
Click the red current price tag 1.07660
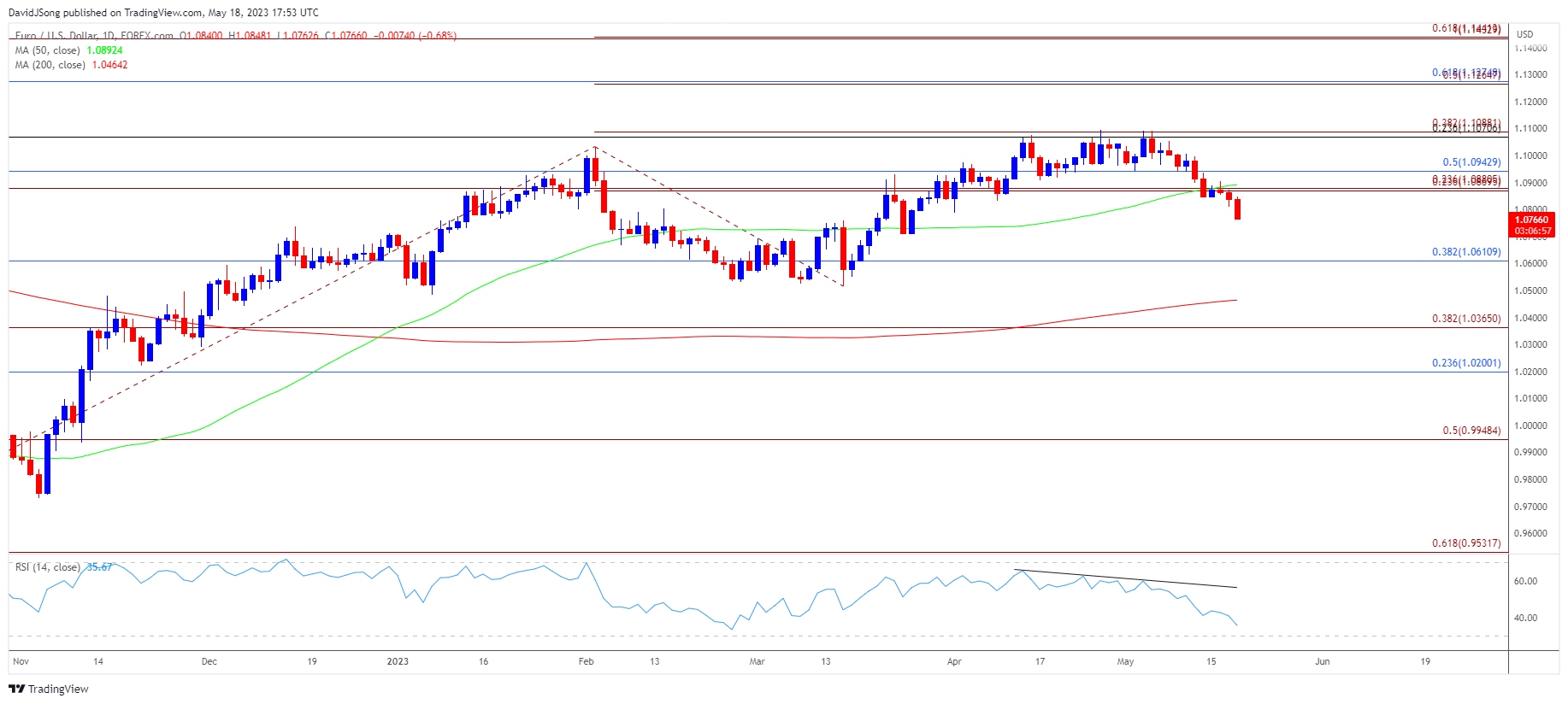pyautogui.click(x=1531, y=220)
